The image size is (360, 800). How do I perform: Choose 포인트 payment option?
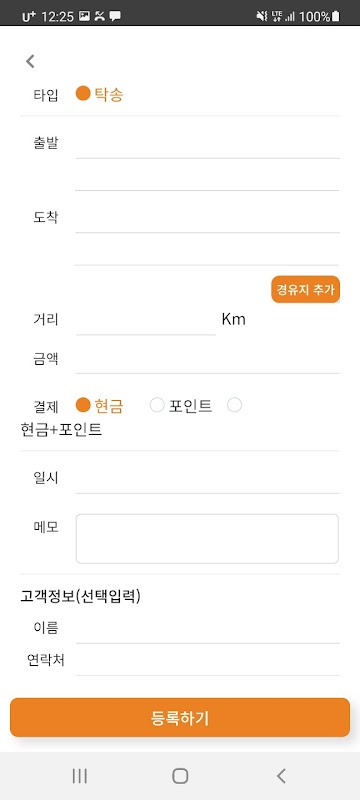pos(157,405)
